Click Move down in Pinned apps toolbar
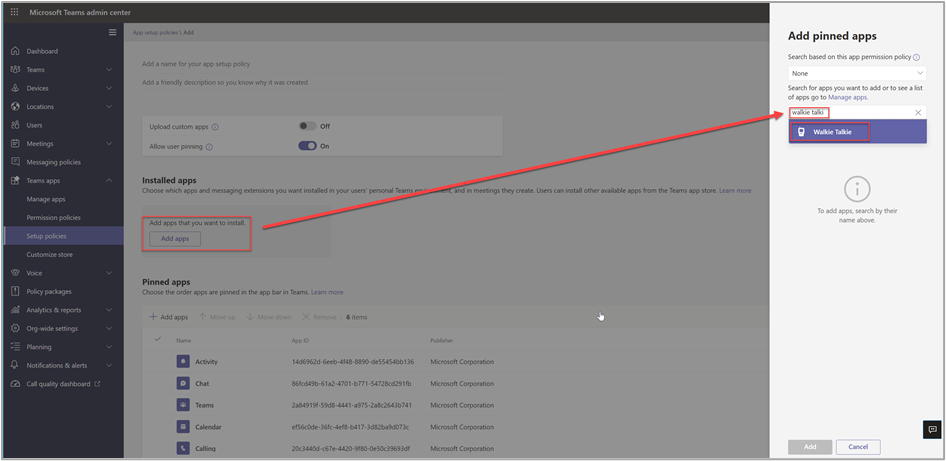 point(269,317)
